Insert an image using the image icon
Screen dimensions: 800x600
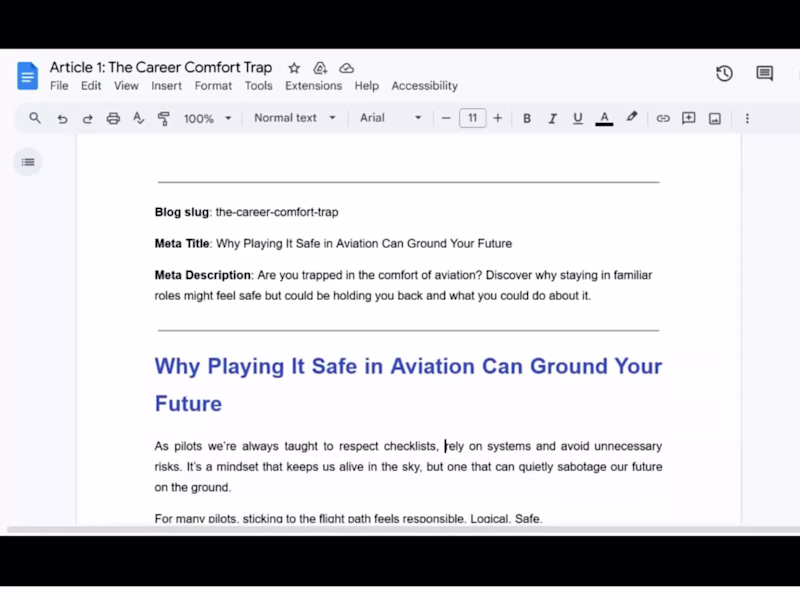(714, 118)
